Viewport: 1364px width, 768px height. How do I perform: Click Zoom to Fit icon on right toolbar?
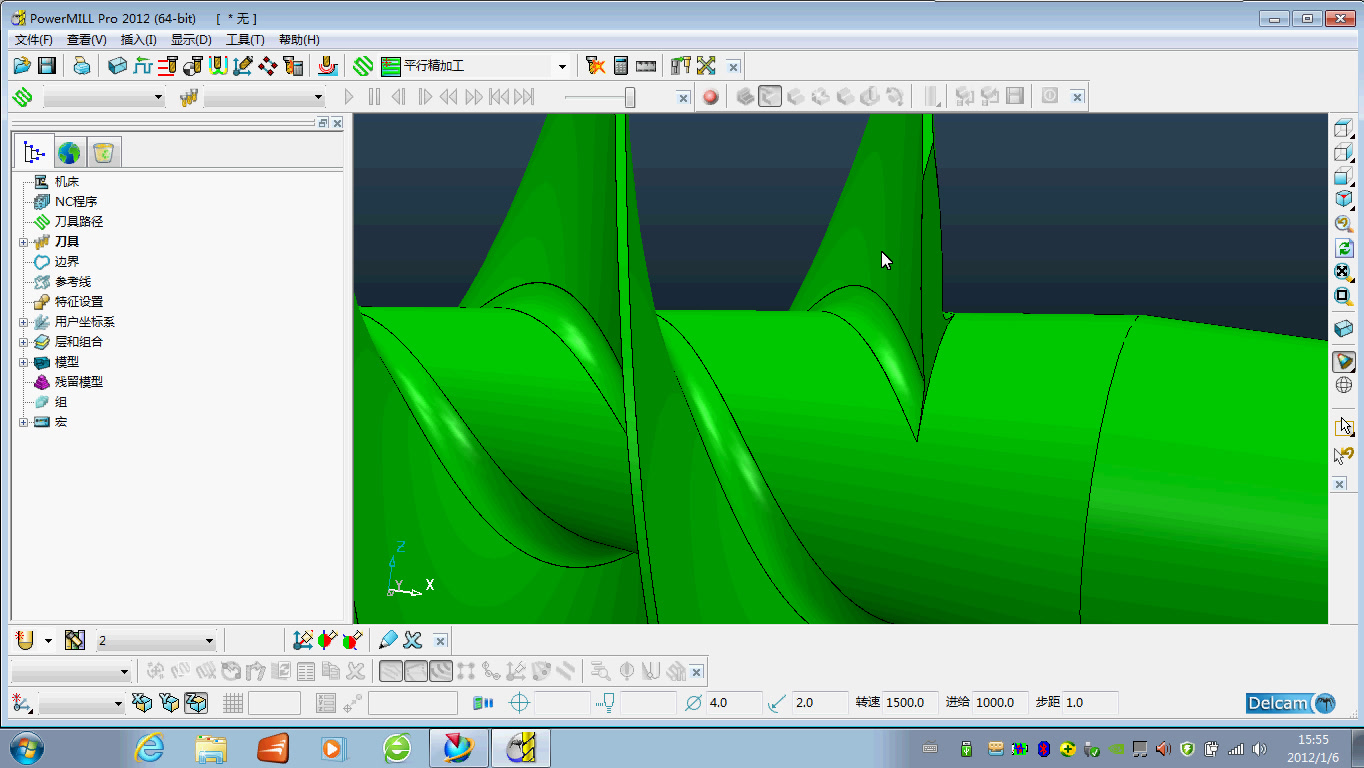(x=1343, y=272)
